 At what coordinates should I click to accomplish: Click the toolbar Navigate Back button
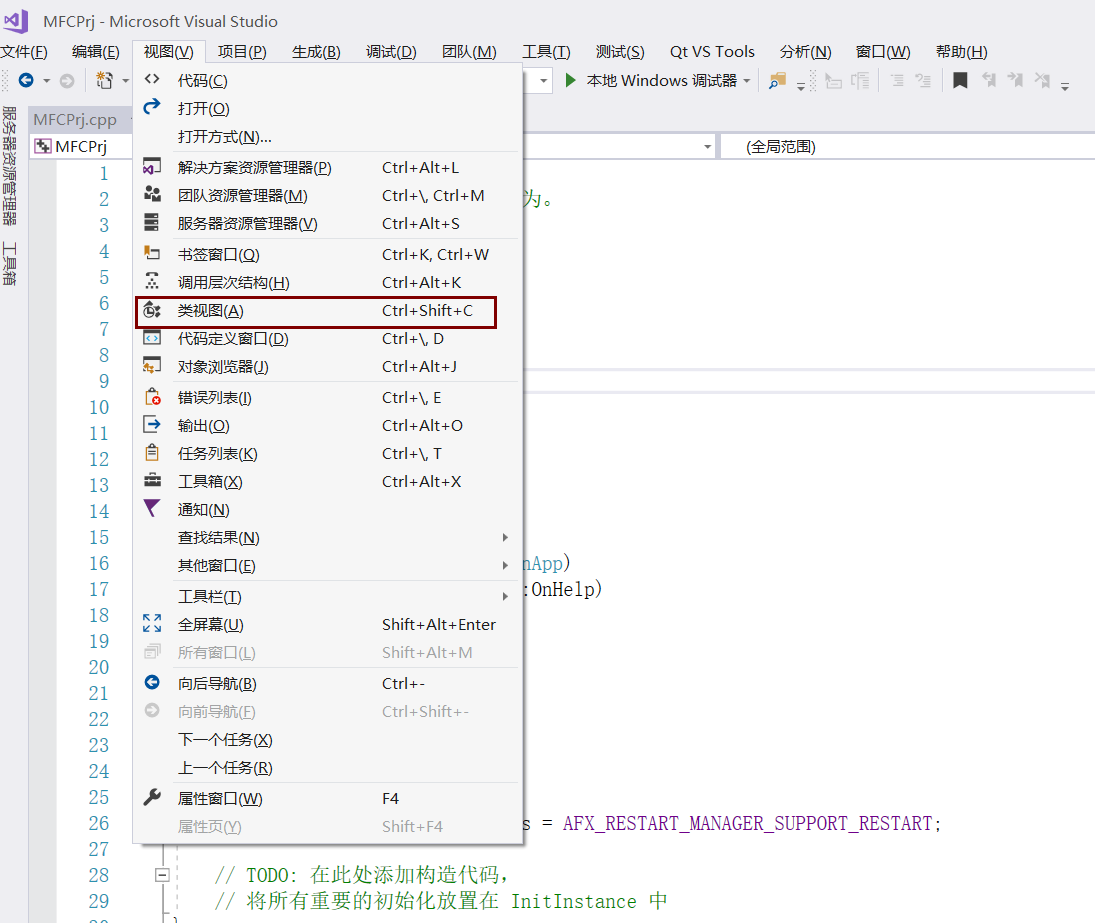click(x=26, y=80)
